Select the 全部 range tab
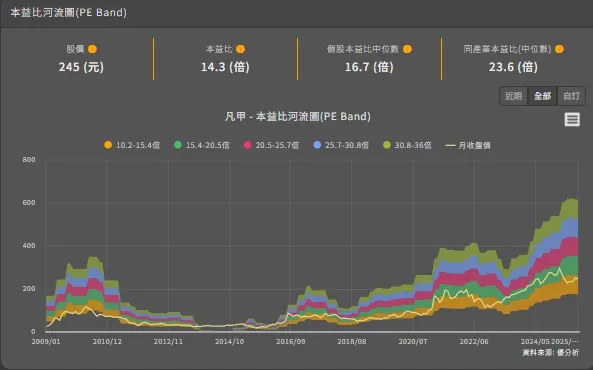Viewport: 593px width, 370px height. pos(542,96)
